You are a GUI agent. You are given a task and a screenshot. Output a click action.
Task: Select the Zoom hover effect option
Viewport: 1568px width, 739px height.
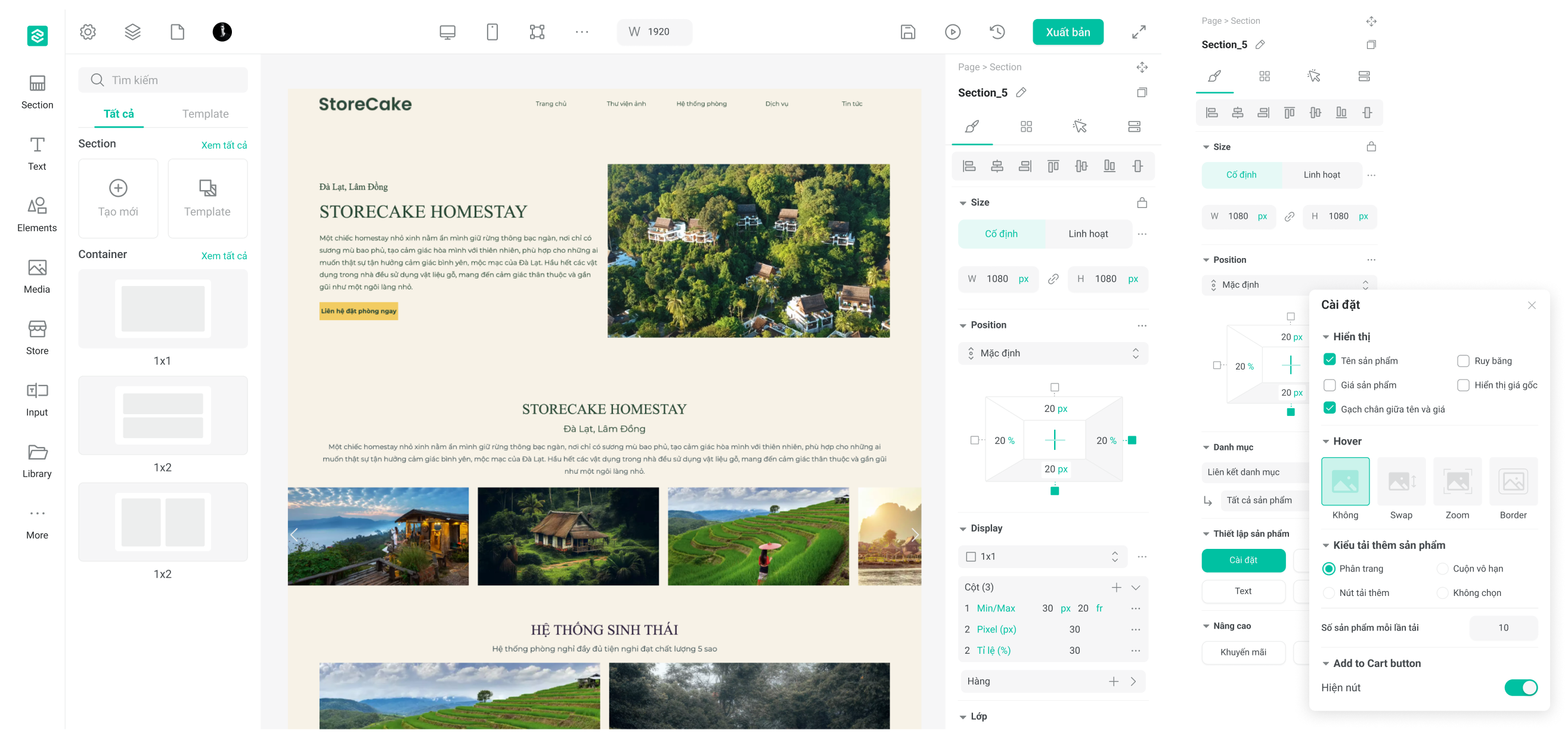tap(1457, 482)
